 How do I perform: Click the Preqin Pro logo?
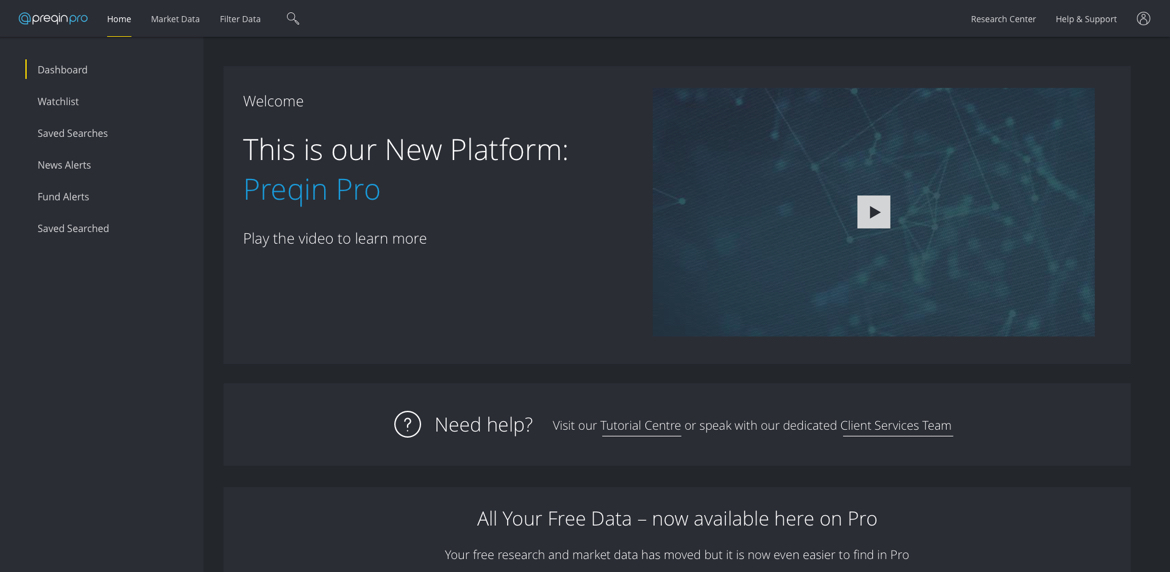[53, 18]
